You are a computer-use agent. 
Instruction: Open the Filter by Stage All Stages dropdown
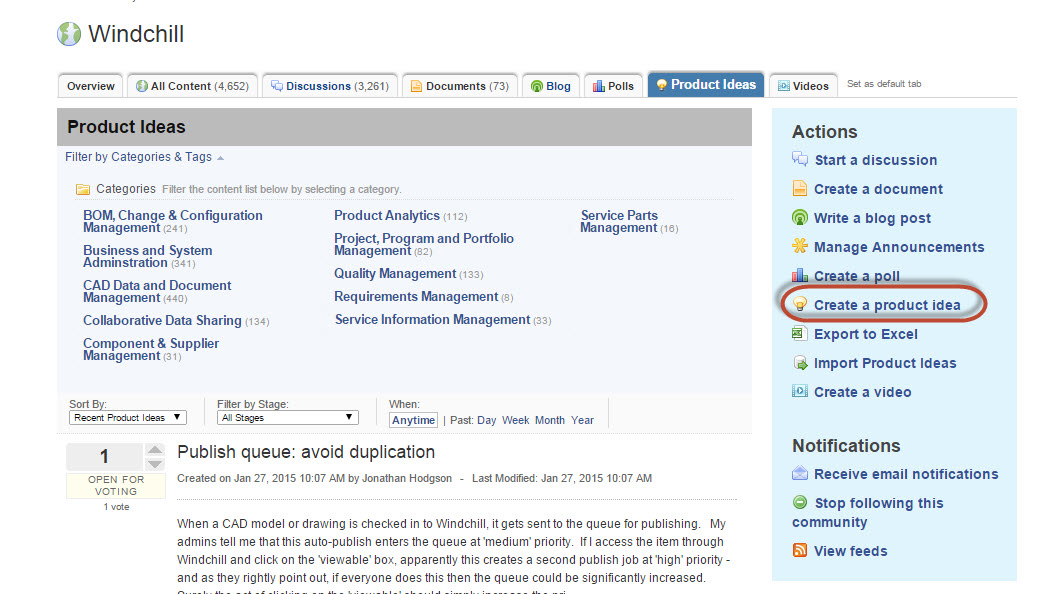(x=287, y=417)
